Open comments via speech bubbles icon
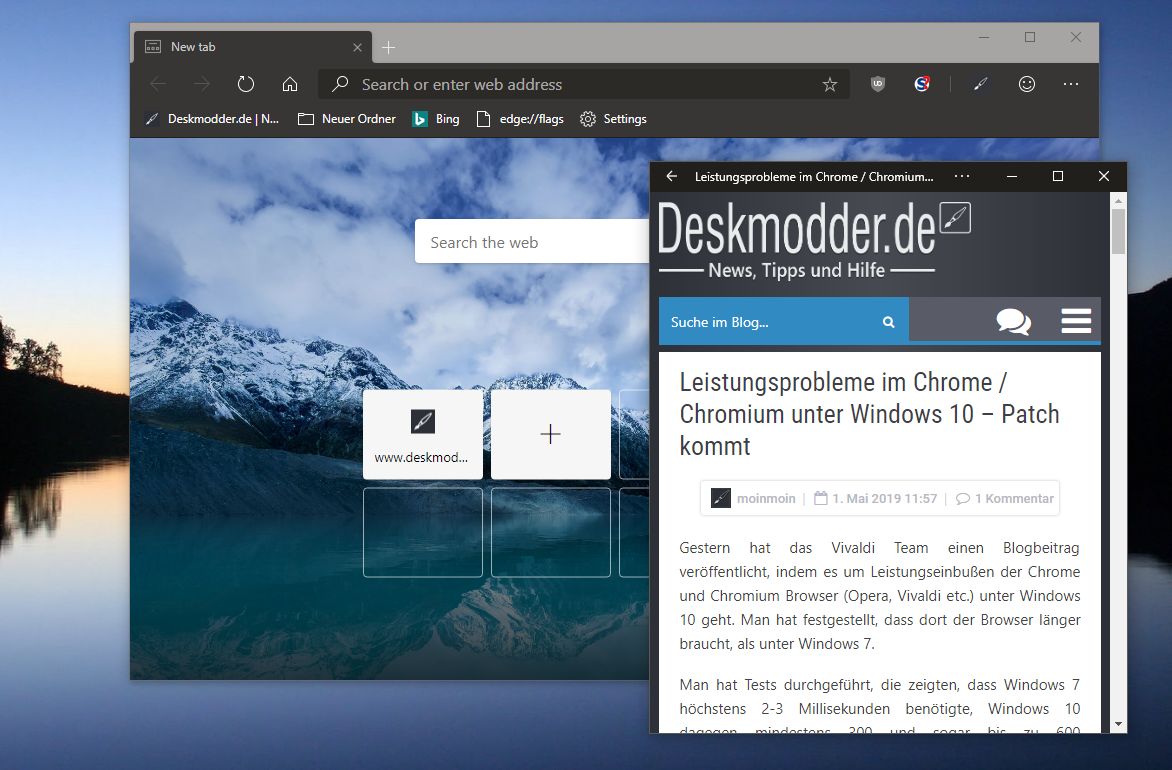 pos(1014,321)
